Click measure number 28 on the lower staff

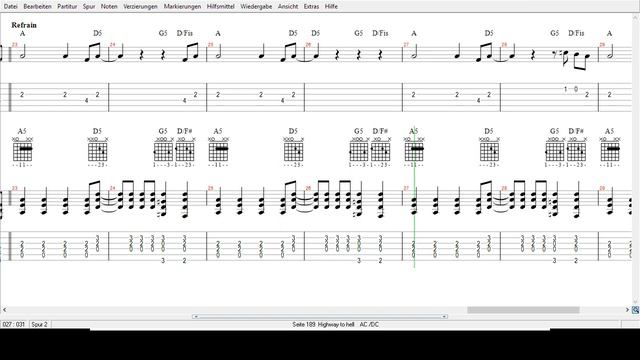[x=504, y=188]
